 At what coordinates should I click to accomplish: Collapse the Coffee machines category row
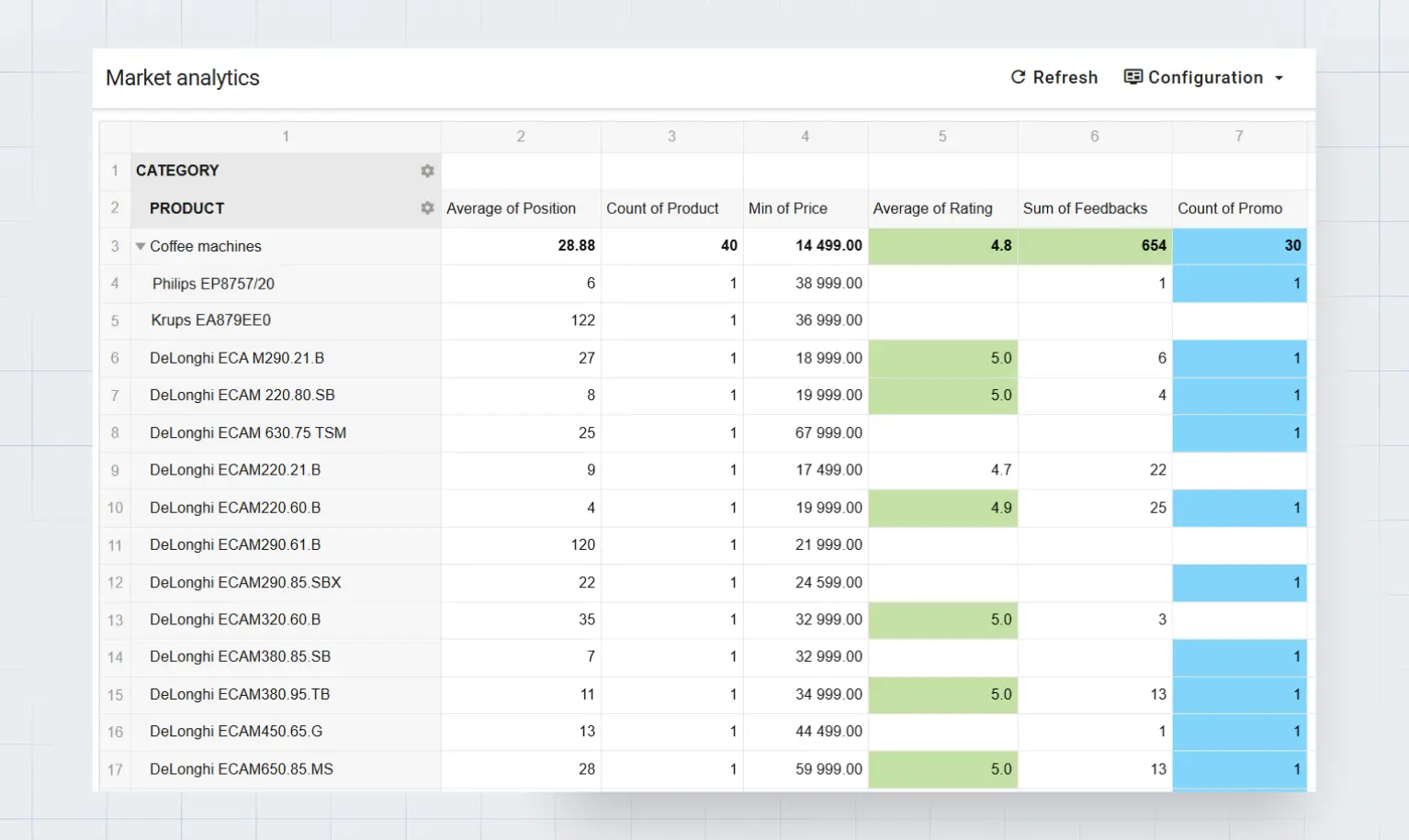[141, 246]
